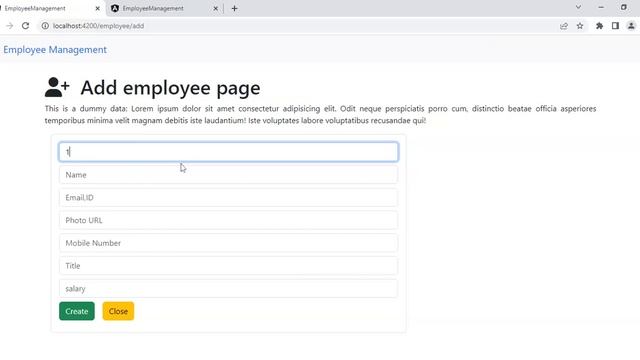Click the dummy data paragraph text
This screenshot has height=360, width=640.
tap(320, 114)
